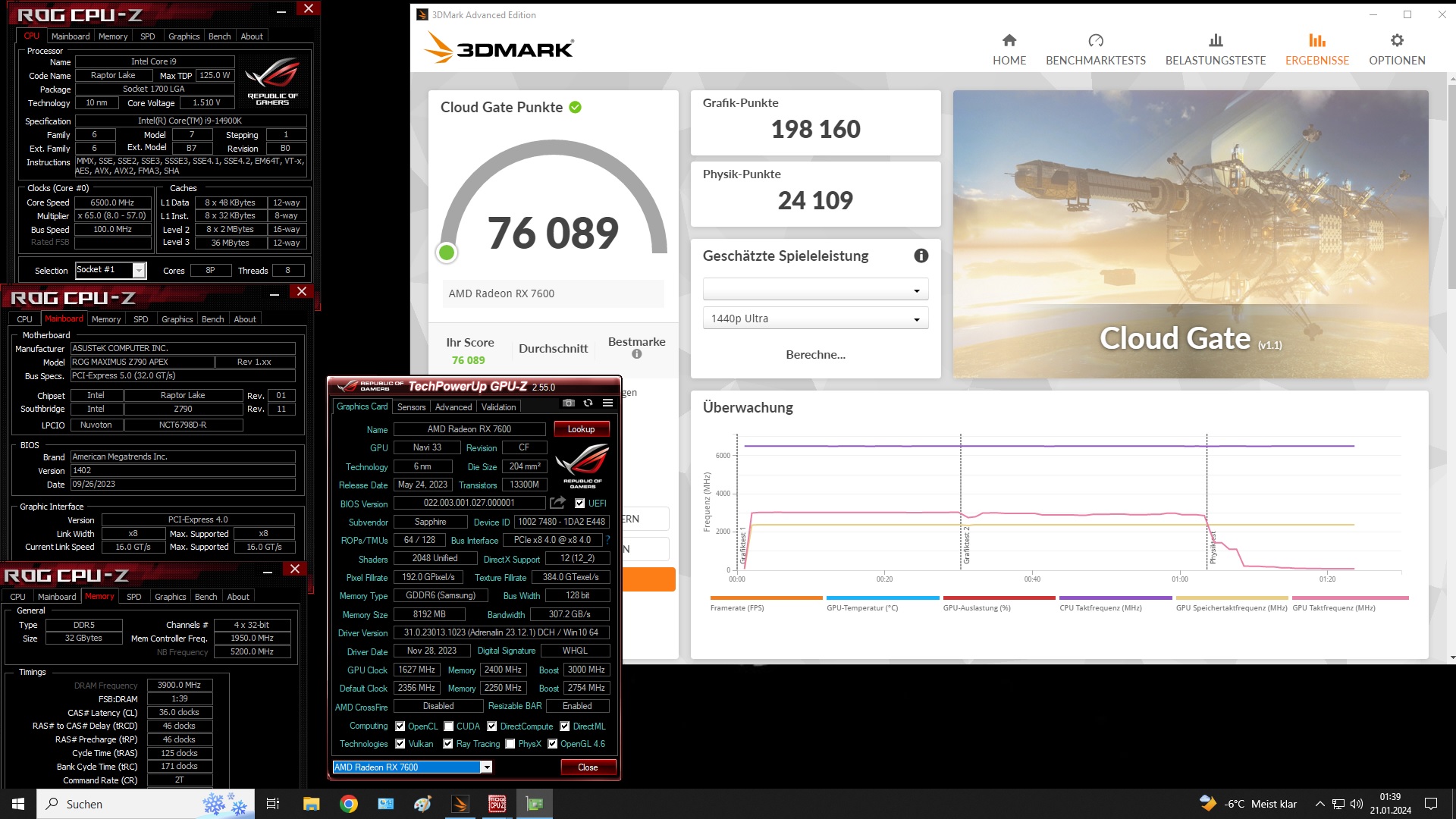
Task: Toggle the CPU Taktfrequenz legend entry
Action: (x=1116, y=604)
